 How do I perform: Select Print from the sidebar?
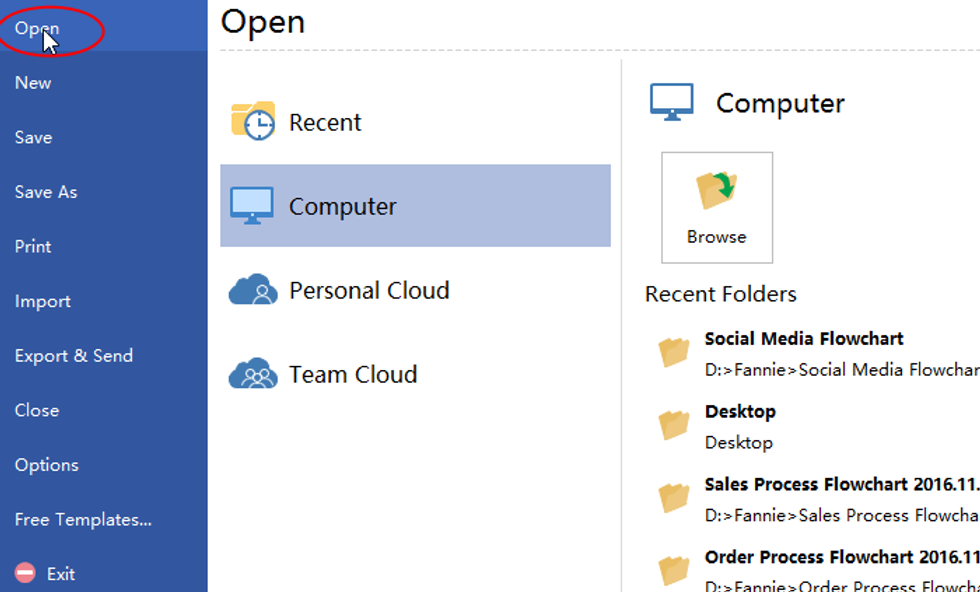(33, 247)
